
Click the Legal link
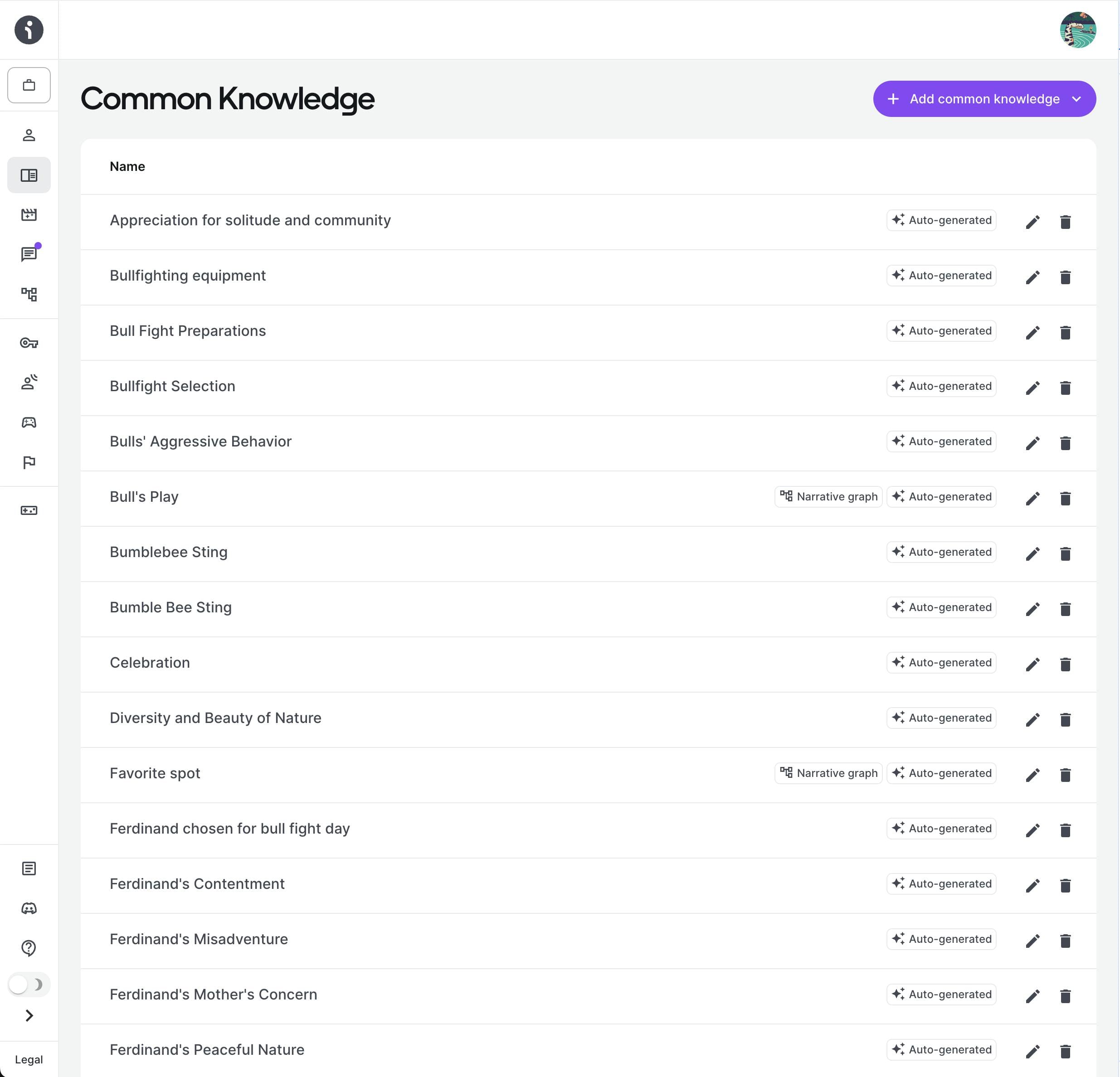point(29,1059)
